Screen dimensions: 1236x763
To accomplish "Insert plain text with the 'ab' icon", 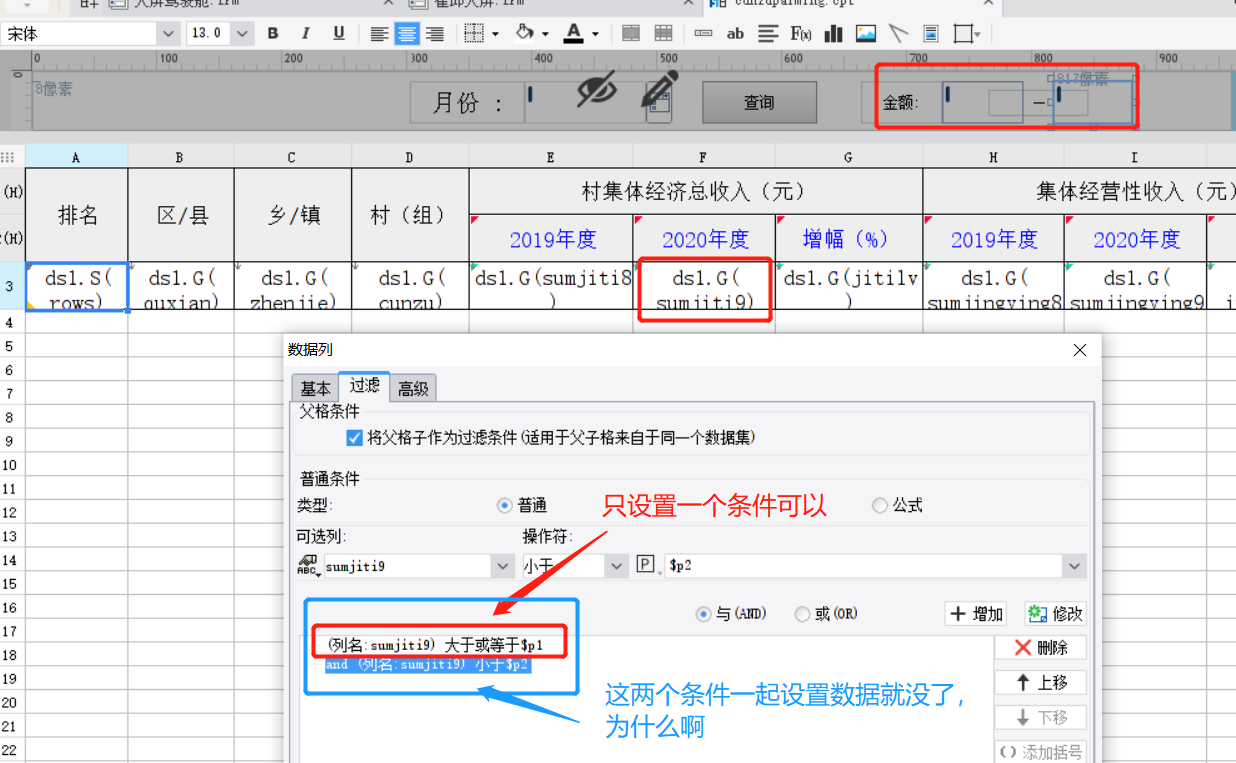I will [735, 33].
